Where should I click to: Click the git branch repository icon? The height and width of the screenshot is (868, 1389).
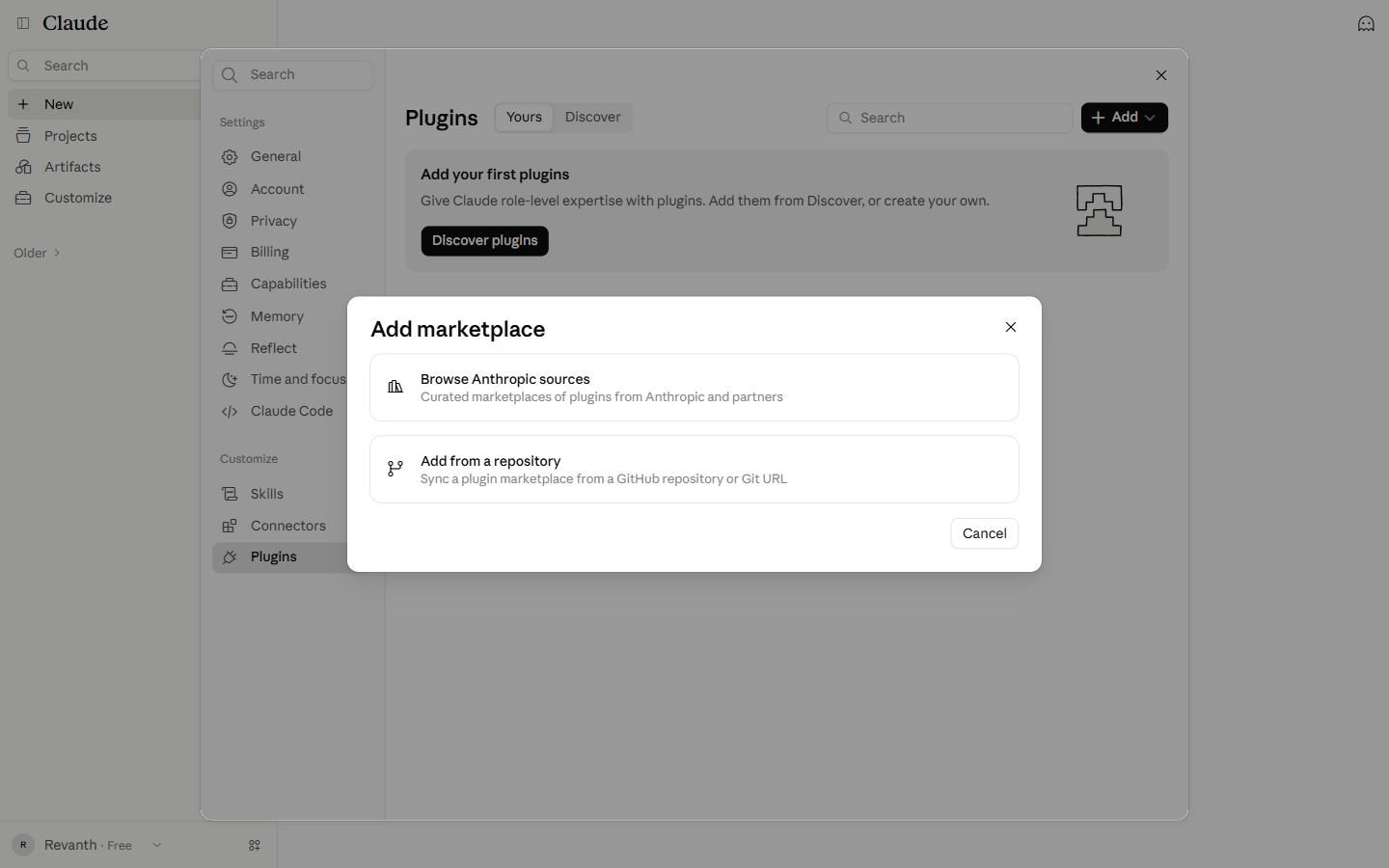pyautogui.click(x=395, y=469)
